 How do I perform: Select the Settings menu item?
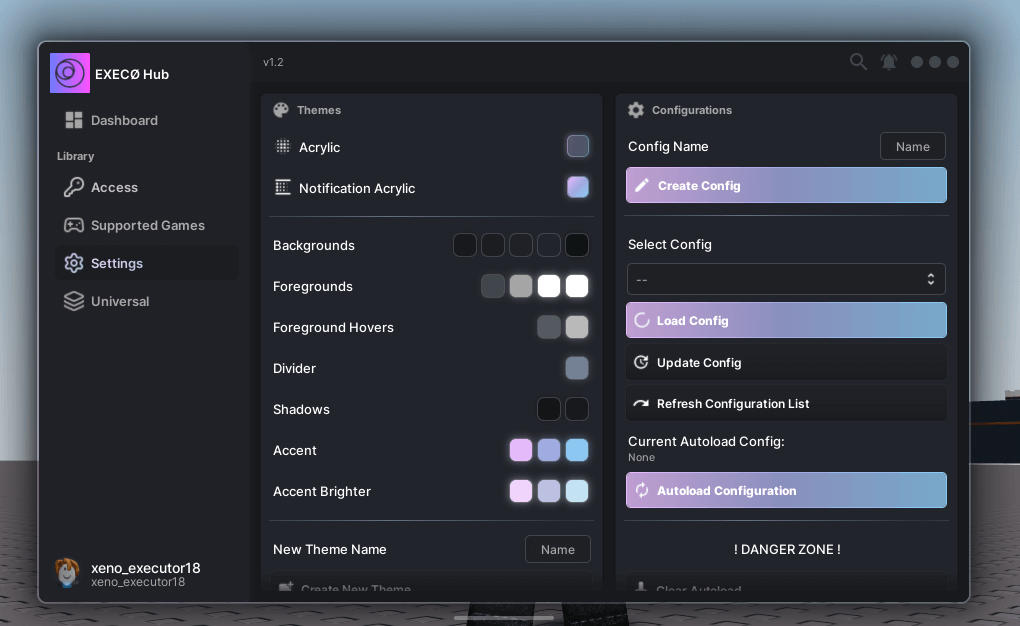pyautogui.click(x=147, y=263)
